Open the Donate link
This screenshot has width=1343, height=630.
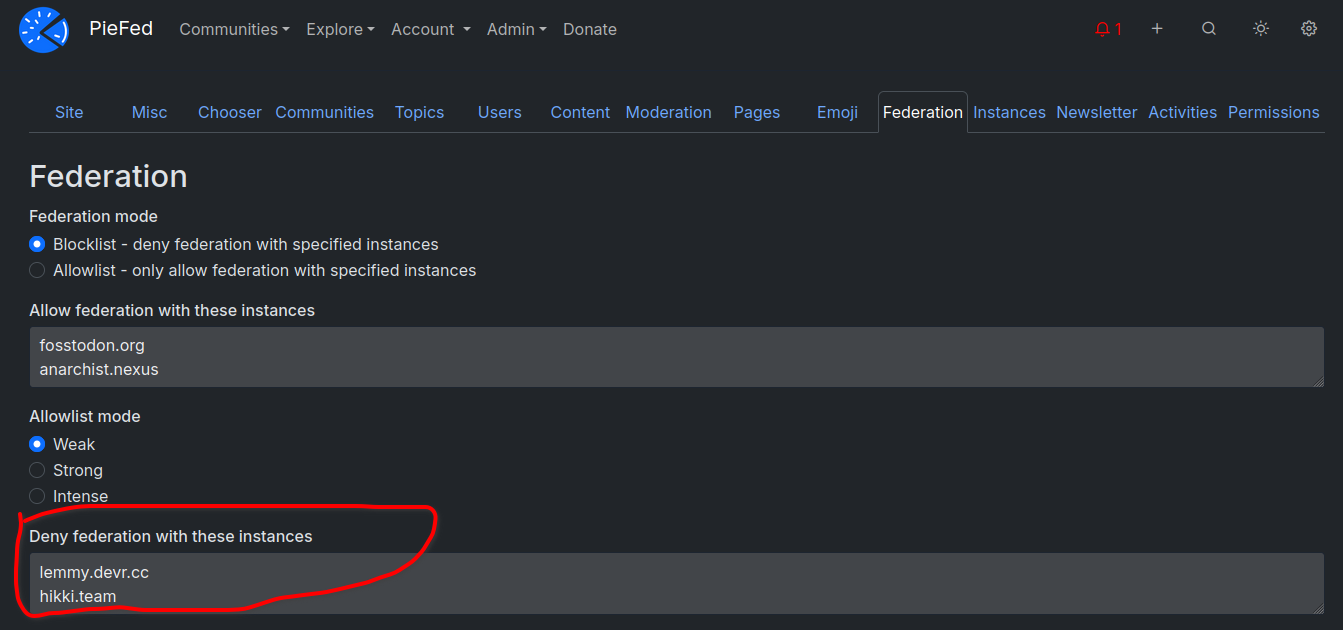(x=590, y=30)
